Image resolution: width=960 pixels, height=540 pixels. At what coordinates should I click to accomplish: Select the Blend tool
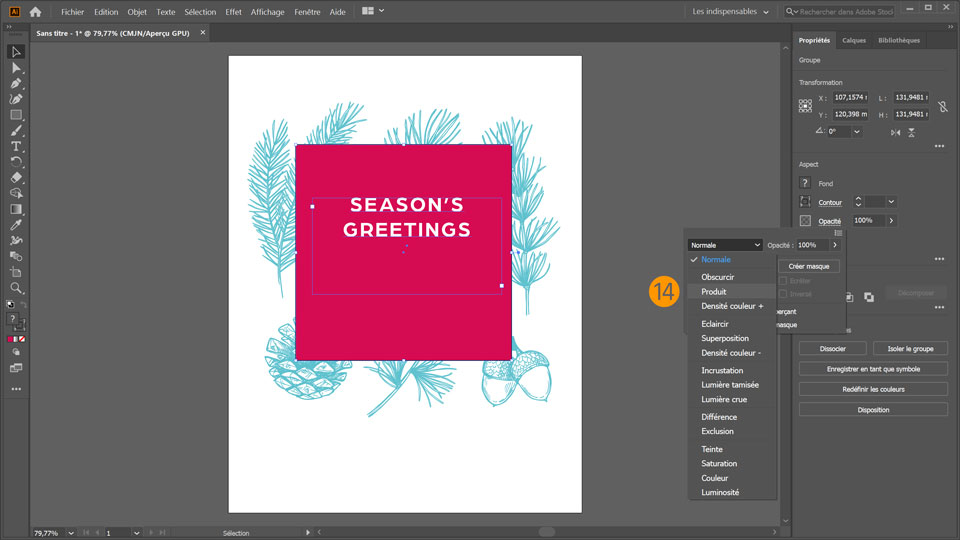tap(16, 257)
